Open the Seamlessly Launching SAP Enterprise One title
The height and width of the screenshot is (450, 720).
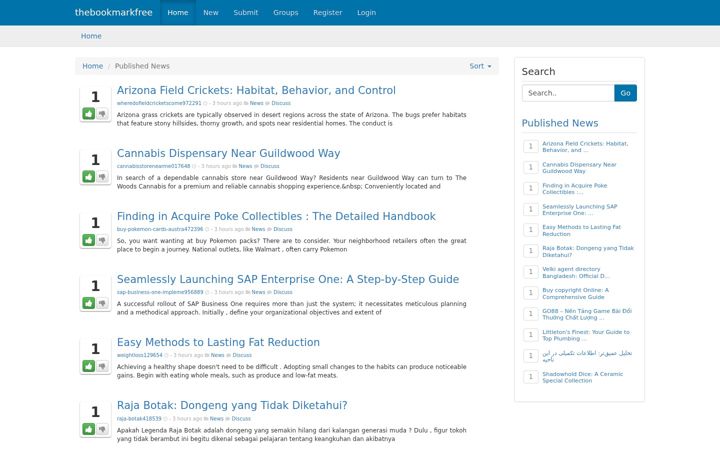[x=287, y=279]
